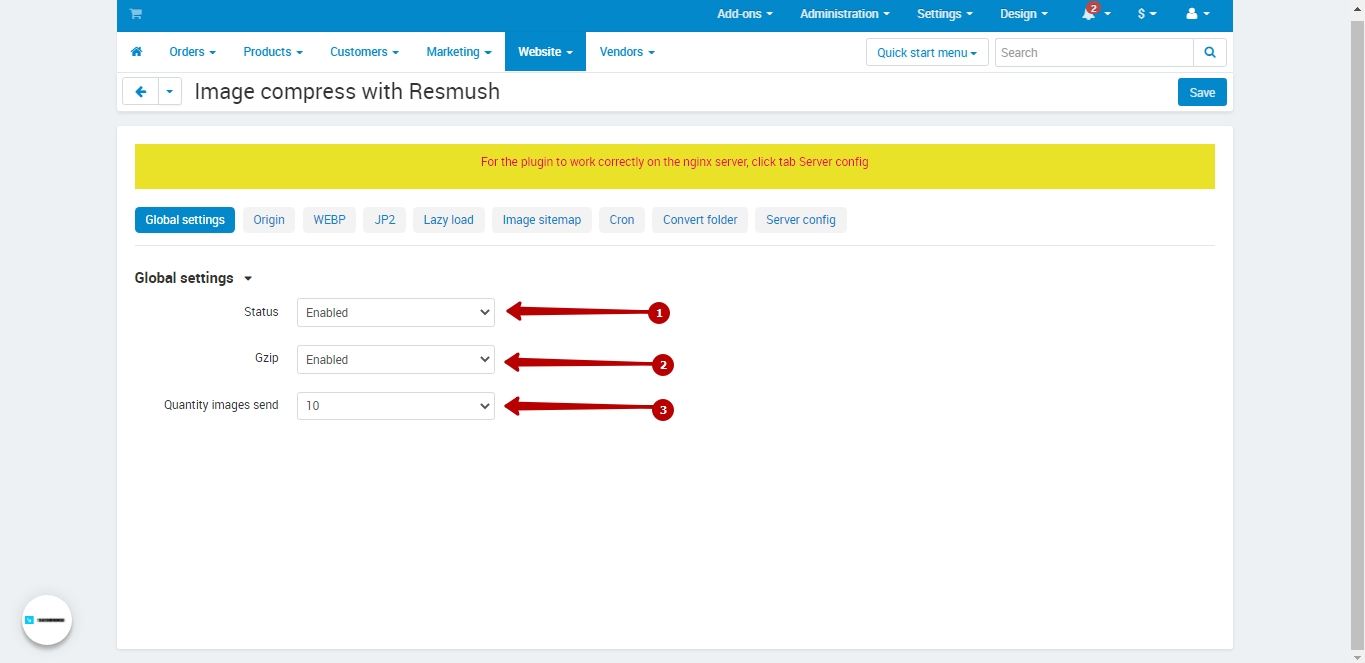Expand the Customers menu
1365x663 pixels.
[x=364, y=52]
